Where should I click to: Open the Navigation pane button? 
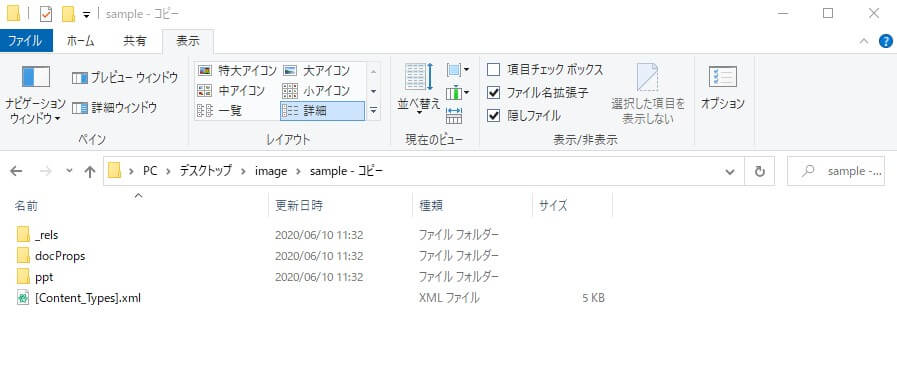tap(35, 94)
